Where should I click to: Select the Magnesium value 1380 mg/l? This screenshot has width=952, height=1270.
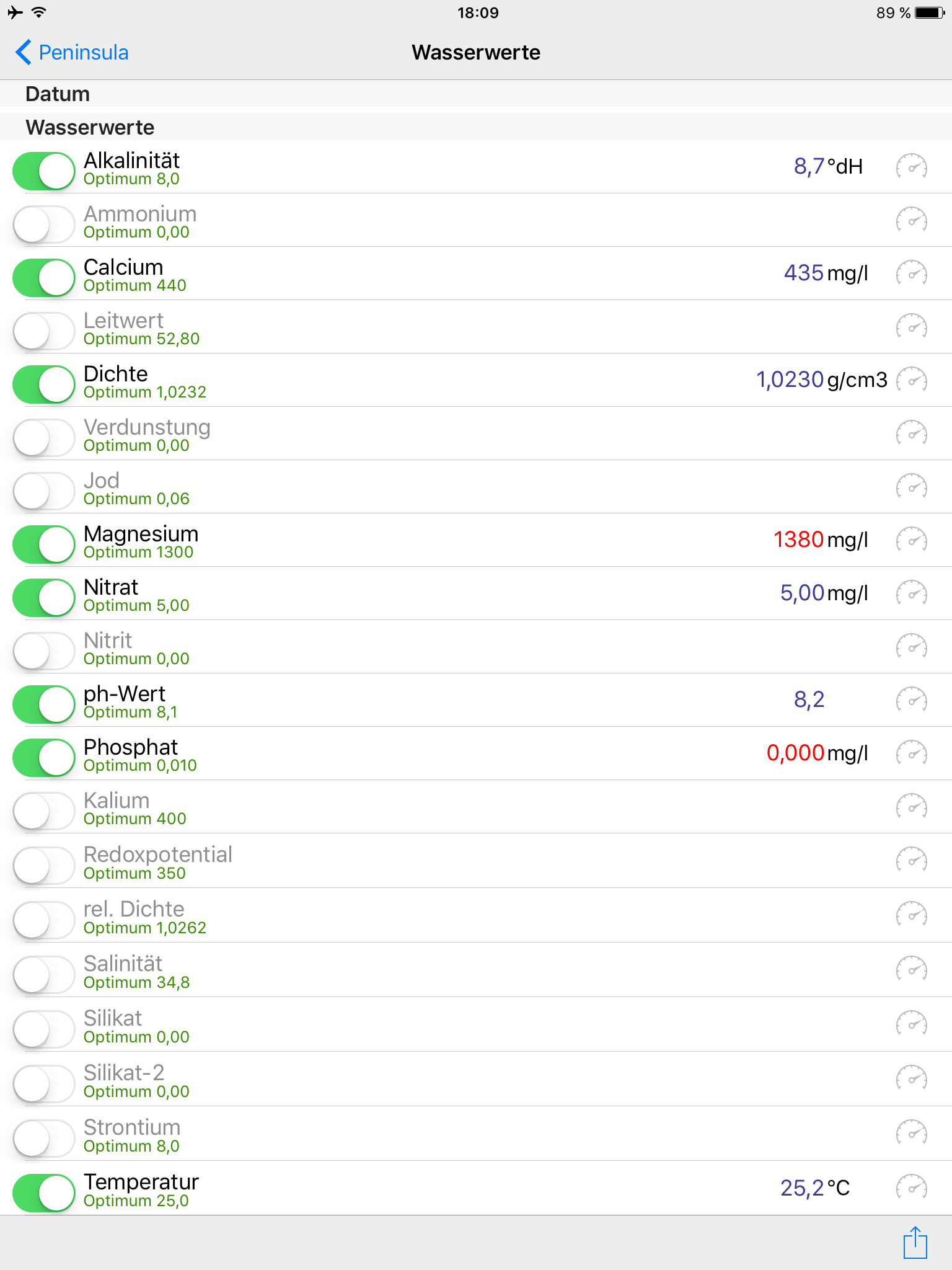tap(820, 540)
